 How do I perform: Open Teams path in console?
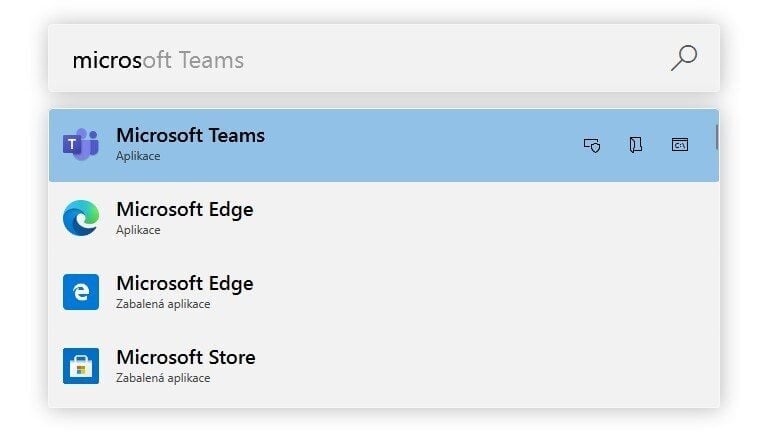(x=680, y=145)
